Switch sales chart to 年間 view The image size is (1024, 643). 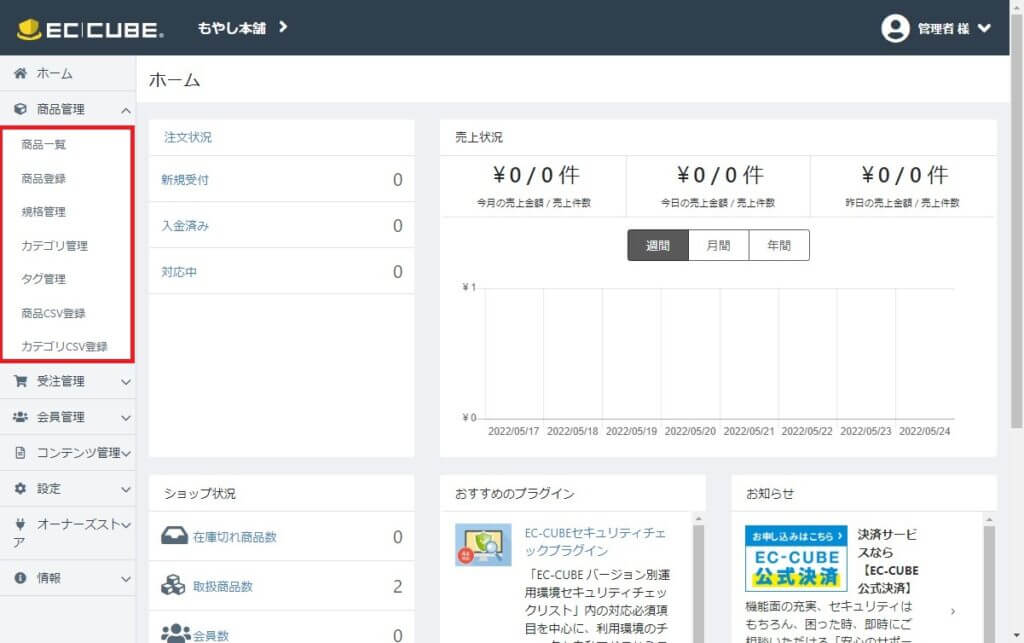coord(778,245)
